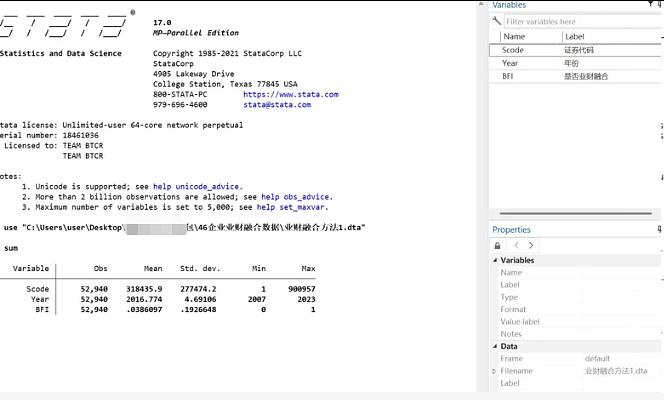664x400 pixels.
Task: Collapse the Data section in Properties
Action: pos(495,346)
